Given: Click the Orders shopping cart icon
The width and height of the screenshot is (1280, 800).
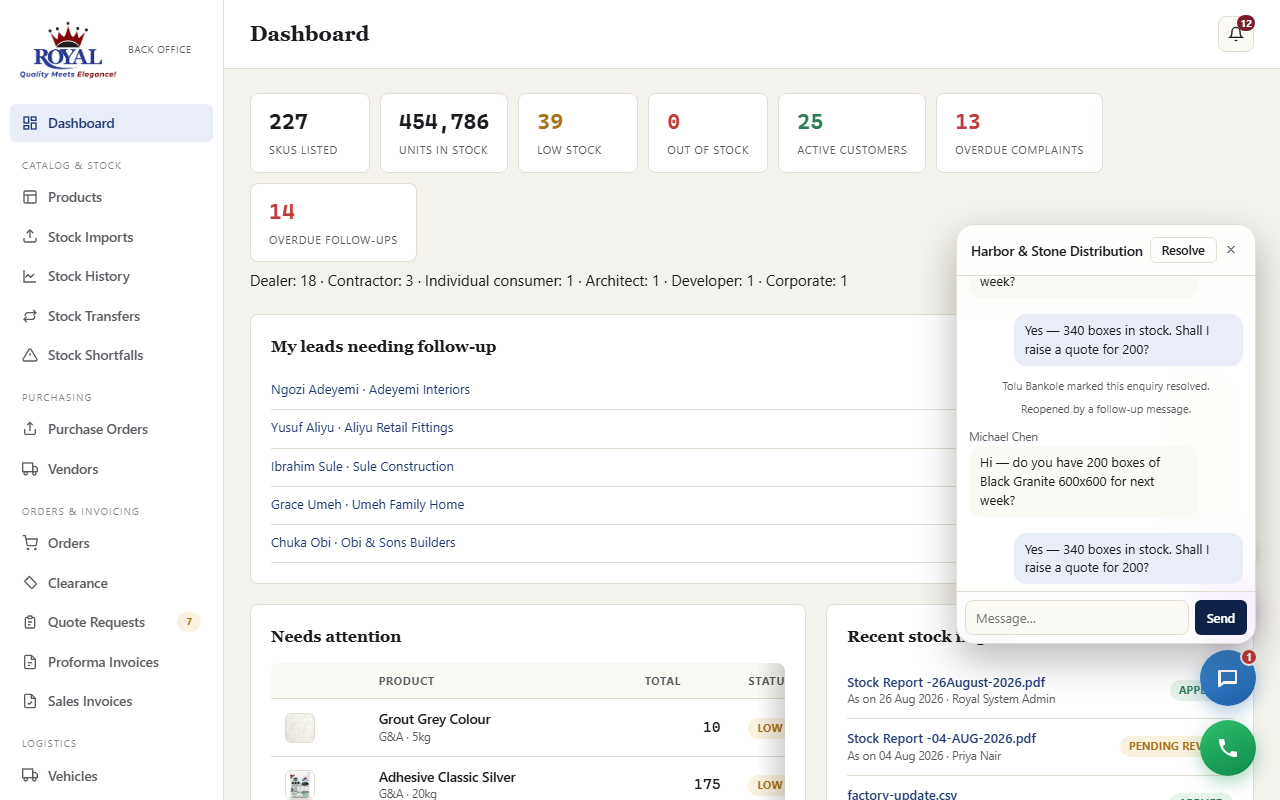Looking at the screenshot, I should tap(30, 543).
